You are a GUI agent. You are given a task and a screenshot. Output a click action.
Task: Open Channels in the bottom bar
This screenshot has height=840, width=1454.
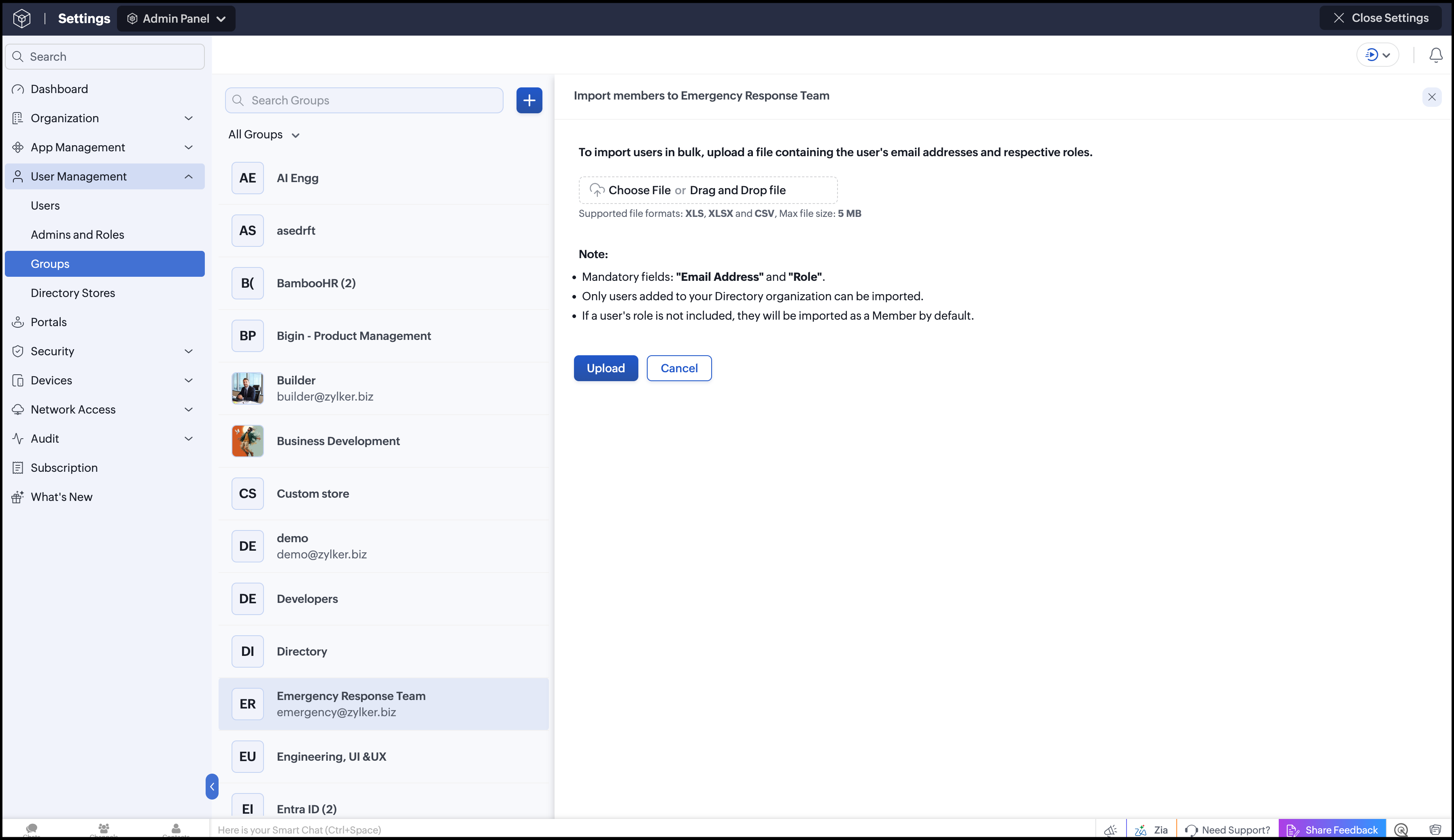104,829
